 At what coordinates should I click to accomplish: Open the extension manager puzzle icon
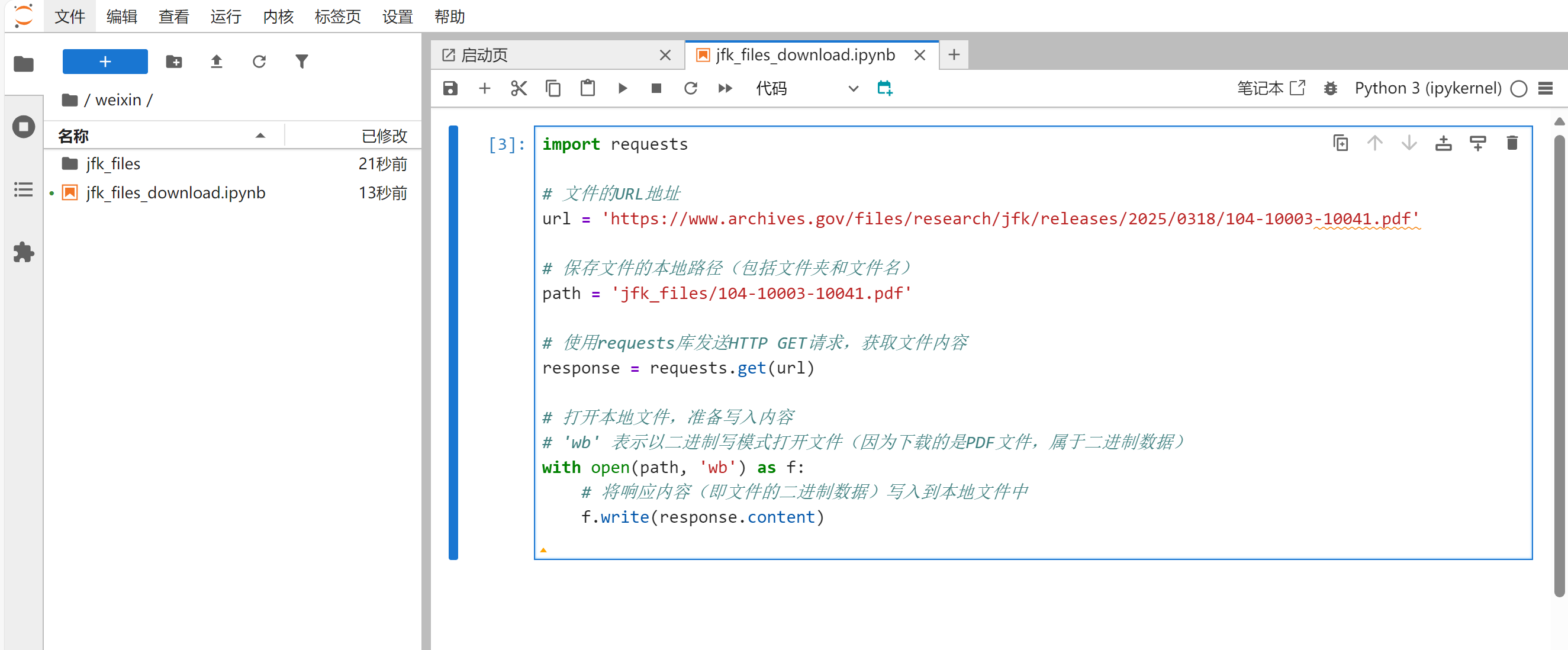[23, 252]
